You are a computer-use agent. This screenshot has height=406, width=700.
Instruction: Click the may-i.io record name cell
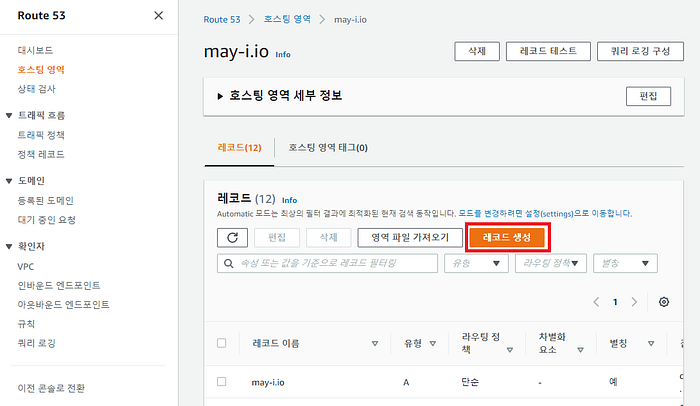[268, 382]
